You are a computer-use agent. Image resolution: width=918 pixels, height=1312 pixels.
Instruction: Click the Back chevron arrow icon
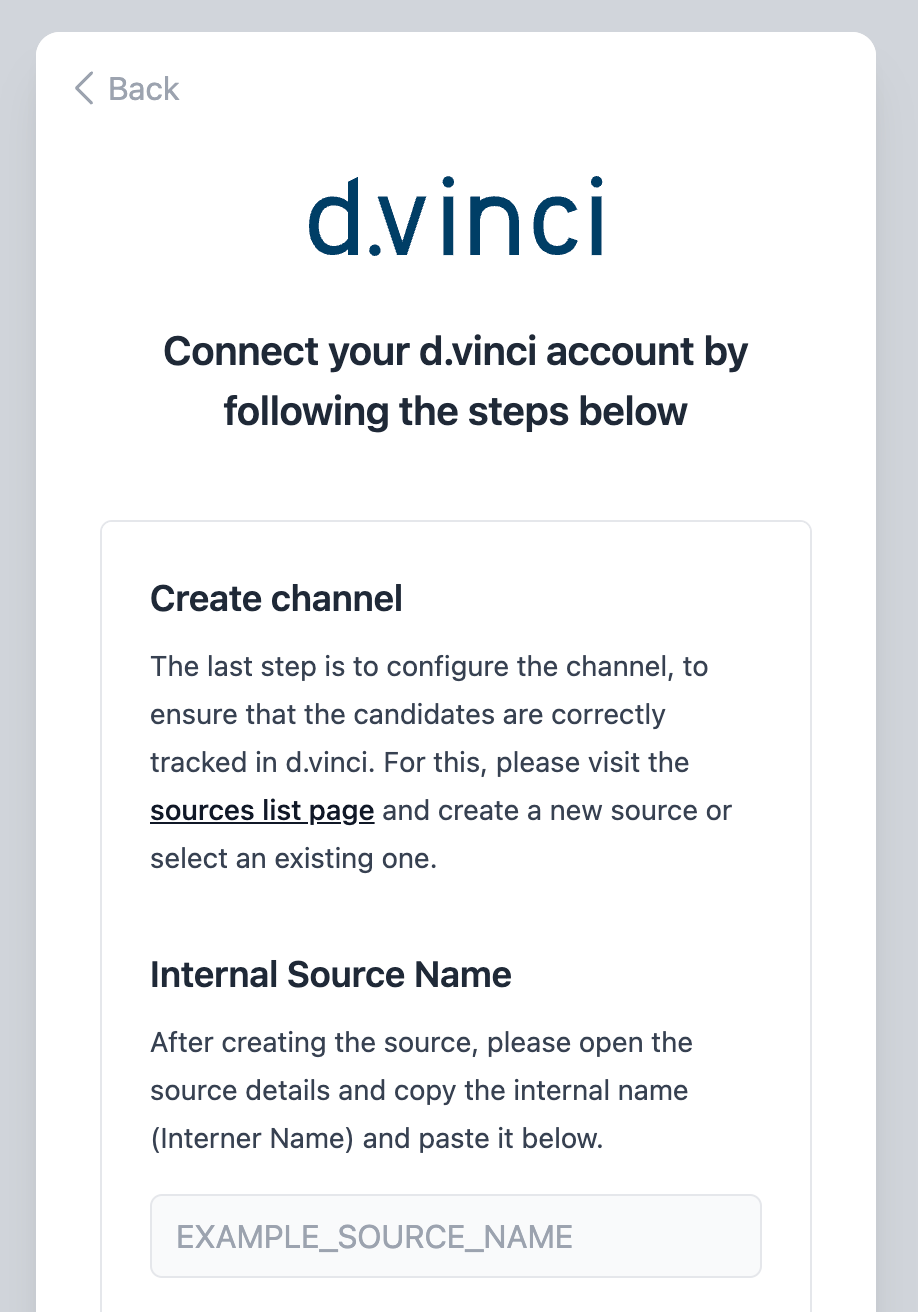(84, 89)
